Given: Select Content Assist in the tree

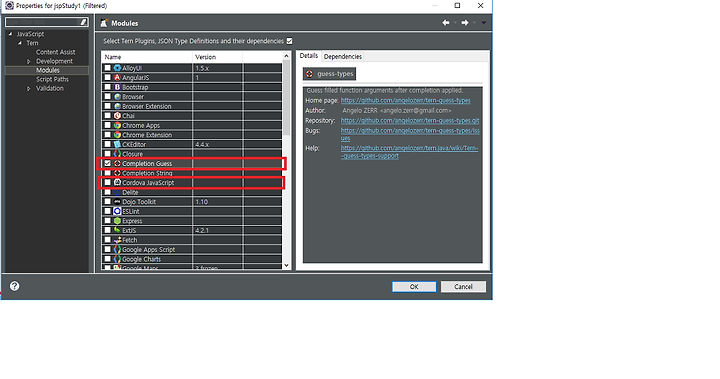Looking at the screenshot, I should point(56,52).
